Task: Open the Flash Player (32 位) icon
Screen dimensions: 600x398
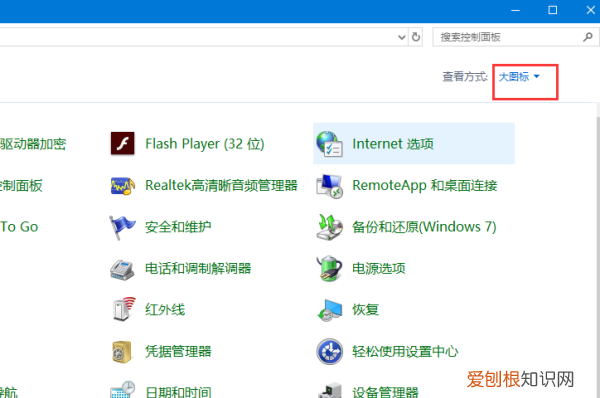Action: click(x=122, y=144)
